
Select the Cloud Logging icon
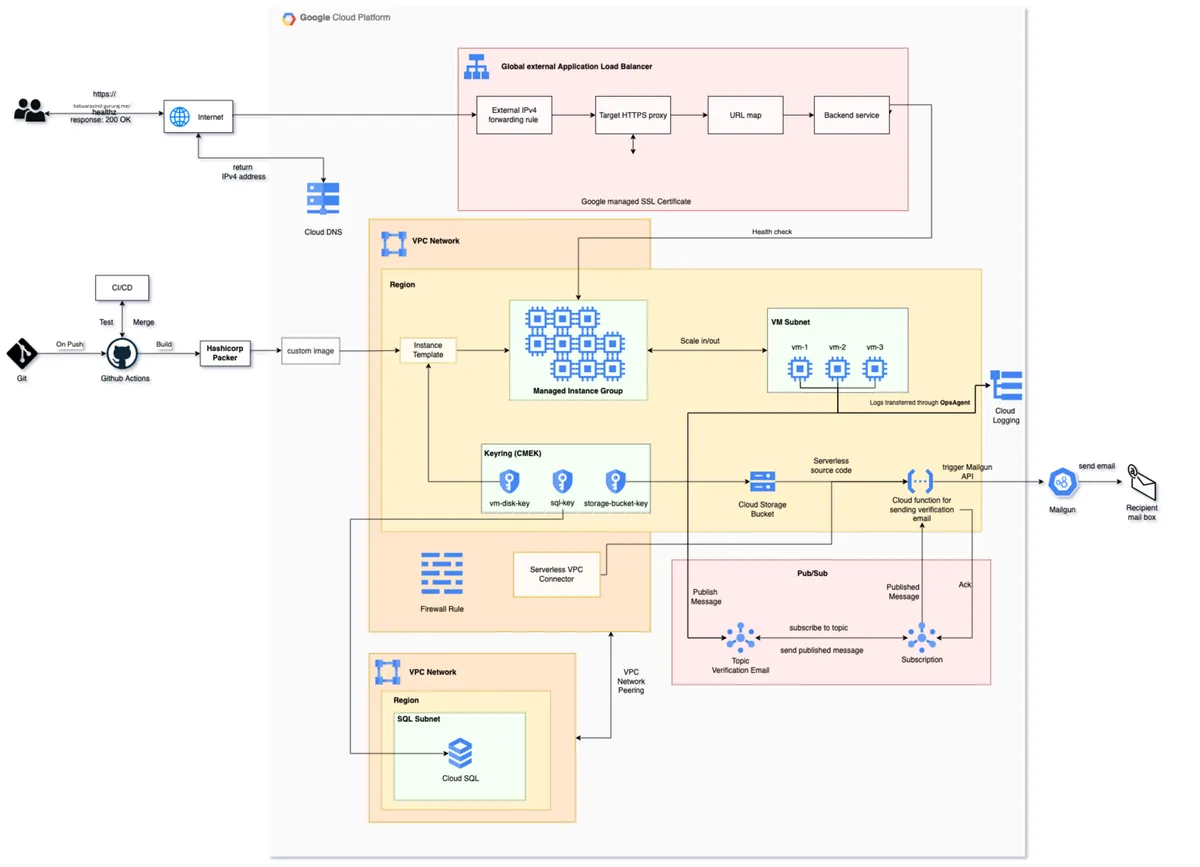coord(1006,385)
